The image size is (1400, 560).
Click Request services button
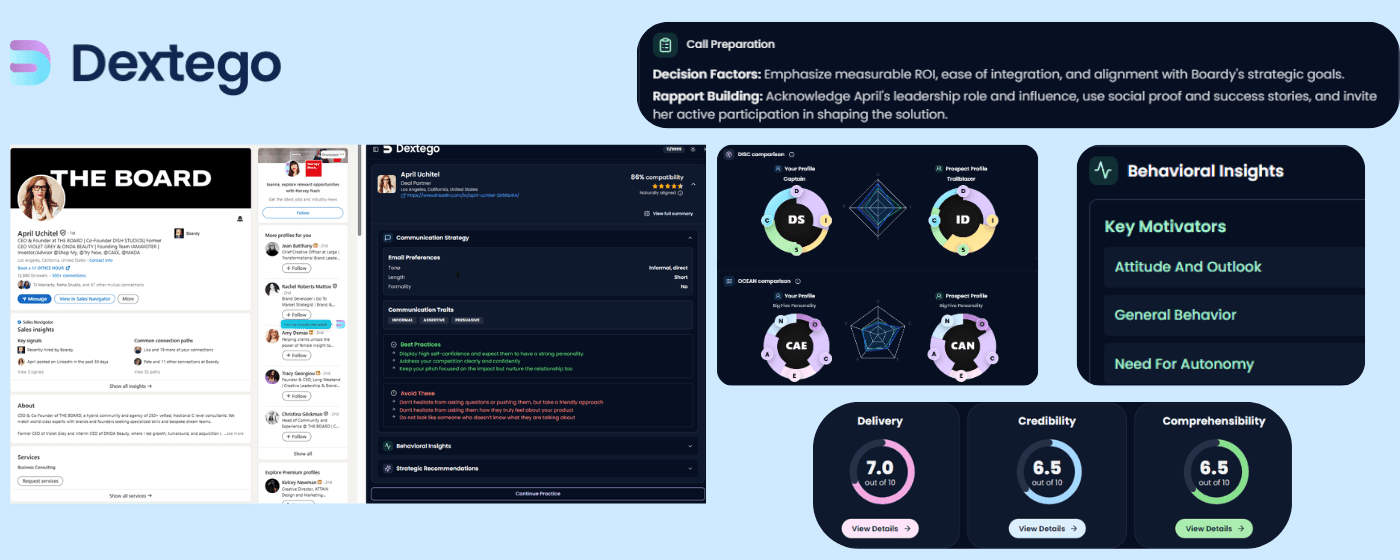point(40,481)
